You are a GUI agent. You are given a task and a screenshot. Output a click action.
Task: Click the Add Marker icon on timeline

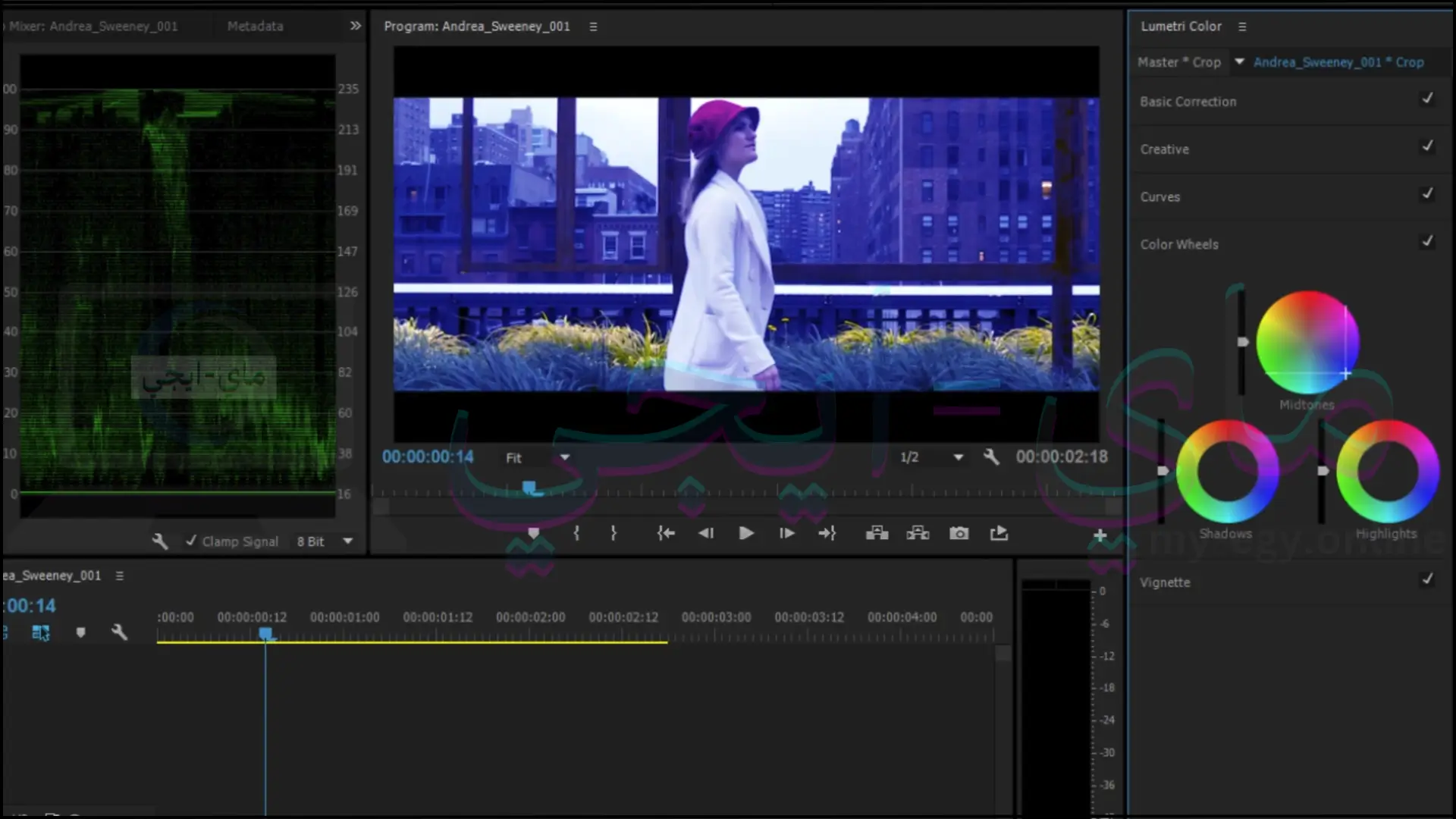[x=534, y=533]
